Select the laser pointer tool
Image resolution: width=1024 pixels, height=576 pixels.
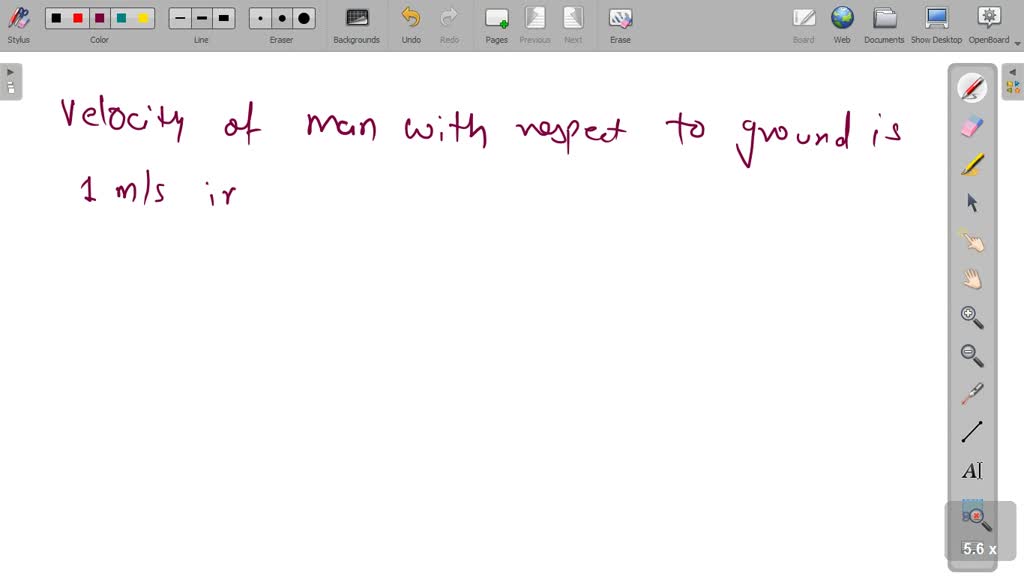point(972,394)
